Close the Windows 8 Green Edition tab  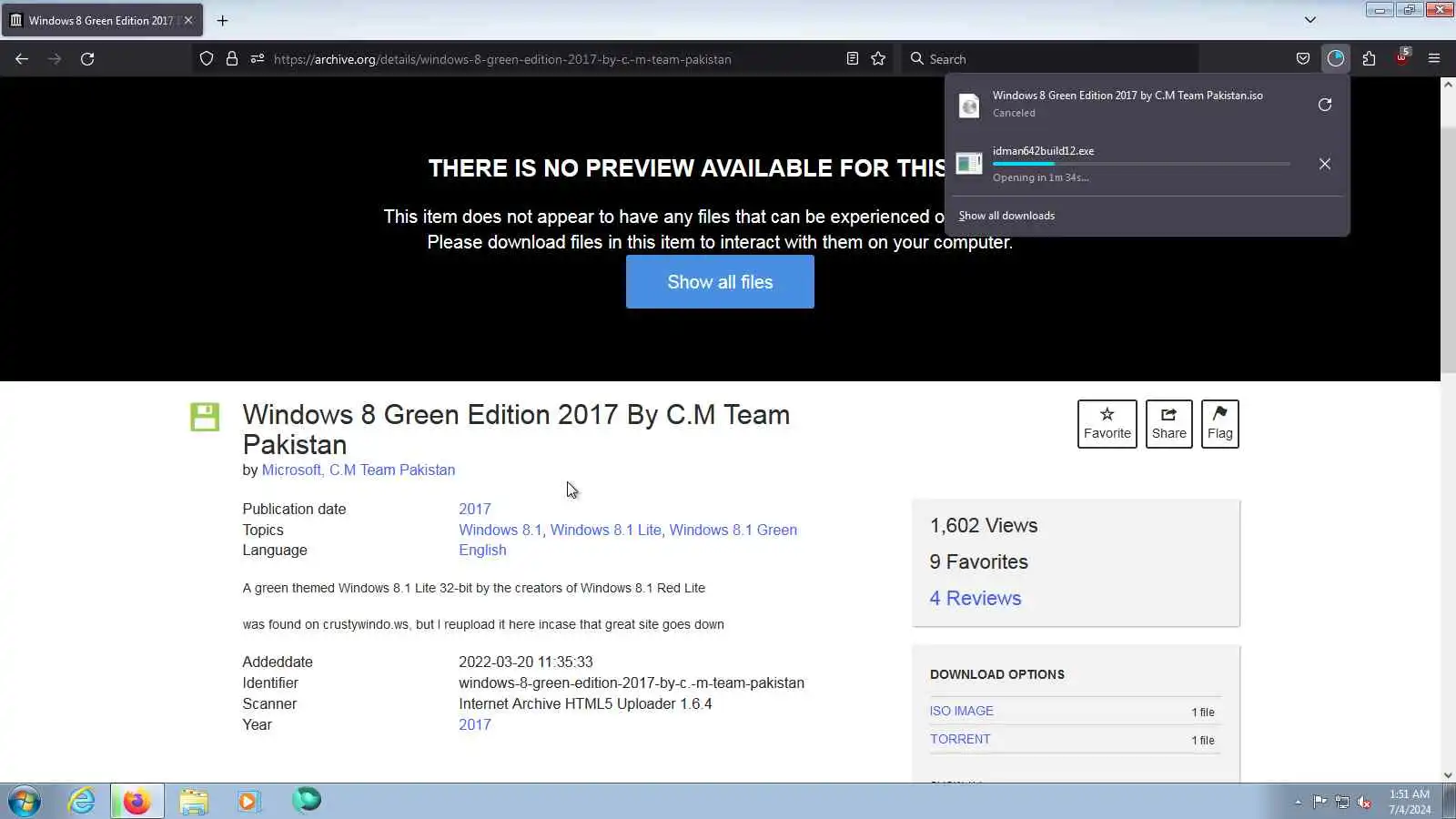pos(188,20)
